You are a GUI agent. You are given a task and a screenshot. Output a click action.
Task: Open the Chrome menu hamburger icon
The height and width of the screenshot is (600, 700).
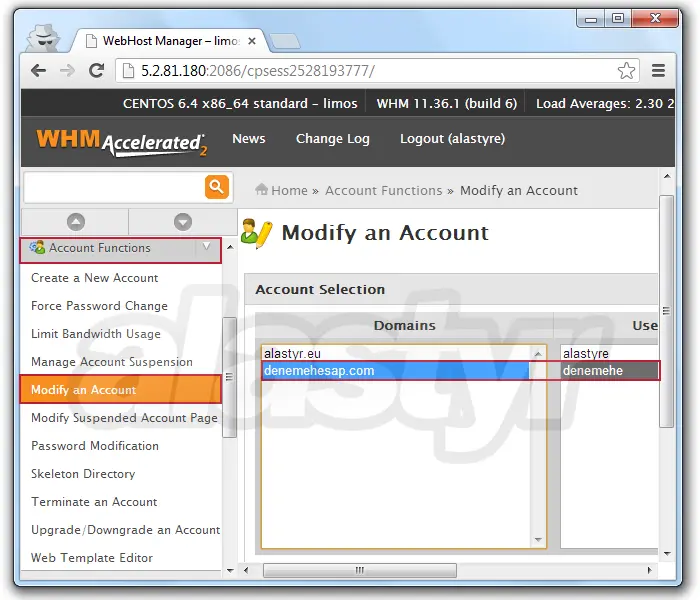pyautogui.click(x=658, y=71)
